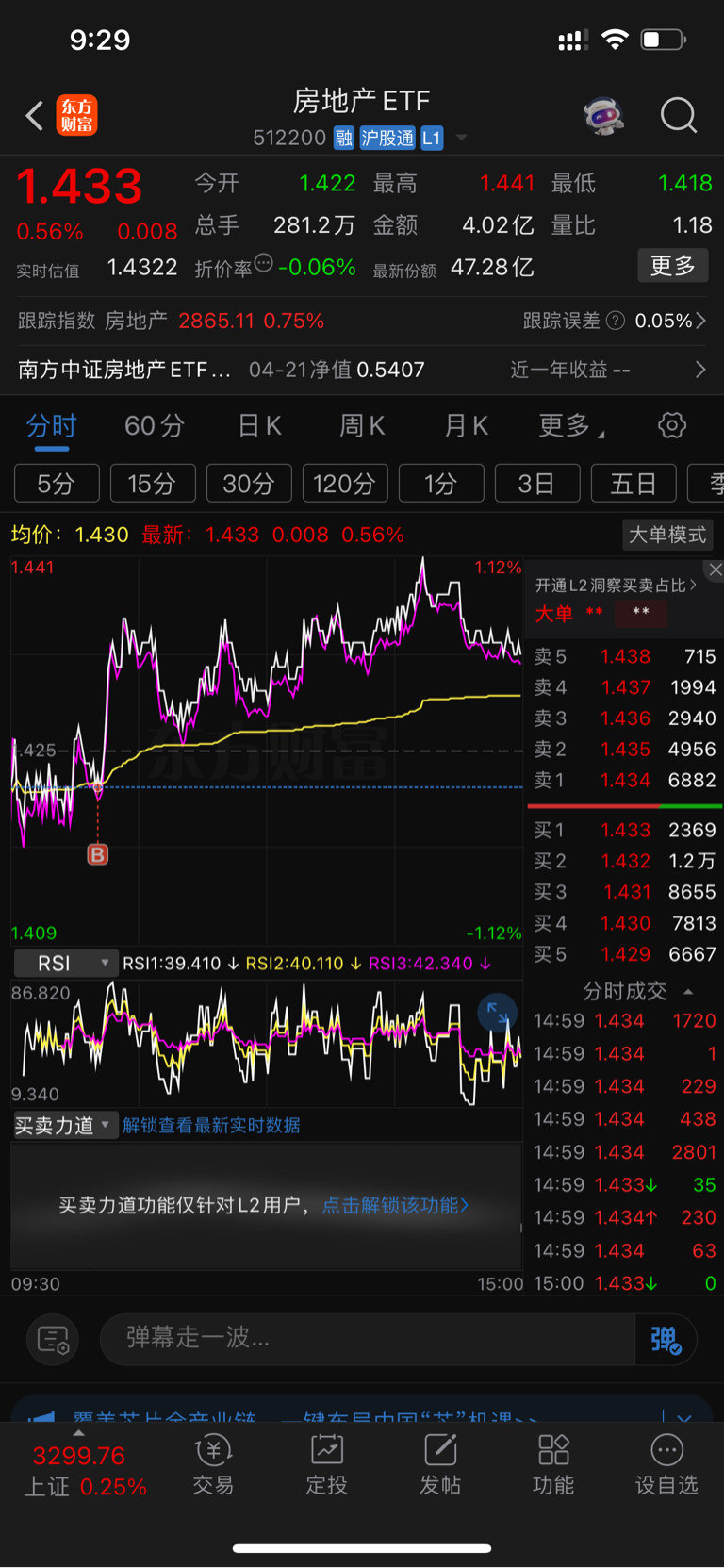Open 定投 scheduled investment icon
The width and height of the screenshot is (724, 1568).
pyautogui.click(x=326, y=1464)
